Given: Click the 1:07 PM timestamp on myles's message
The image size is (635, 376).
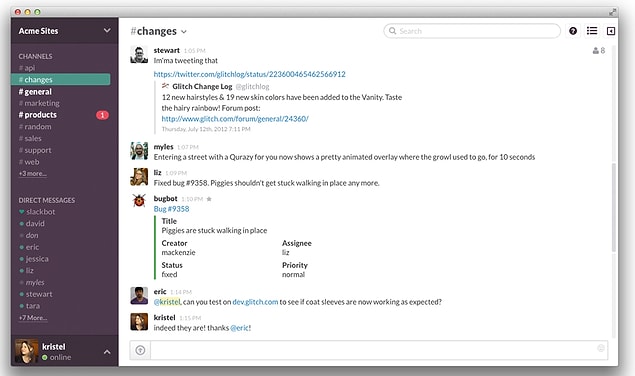Looking at the screenshot, I should [188, 147].
